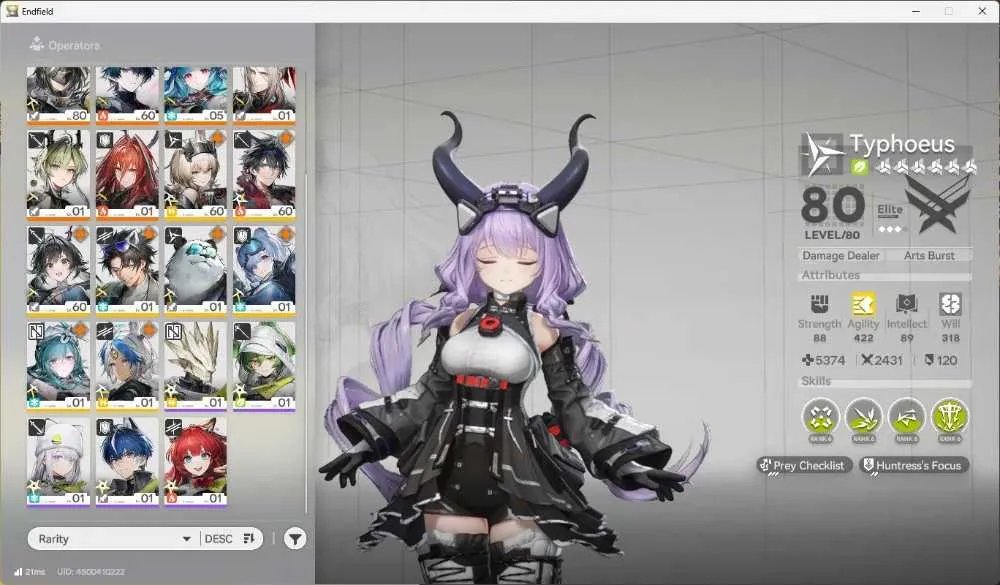The height and width of the screenshot is (585, 1000).
Task: Click the Strength fist attribute icon
Action: 820,304
